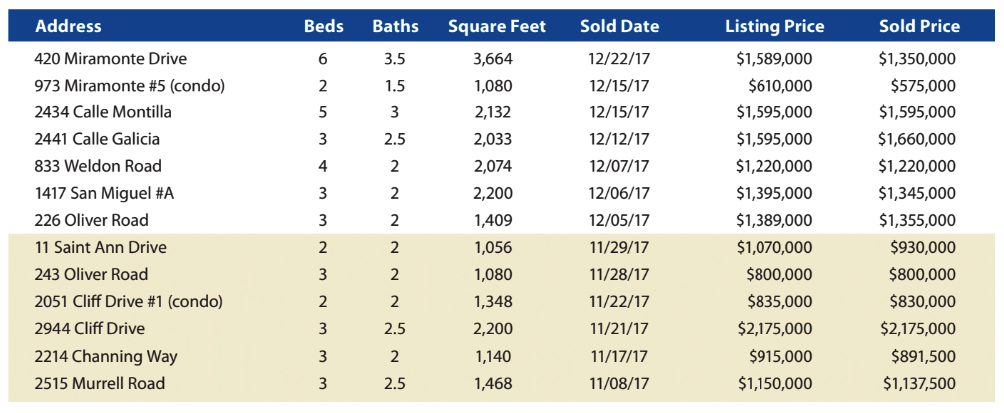
Task: Click the 11/08/17 sold date cell
Action: [x=619, y=383]
